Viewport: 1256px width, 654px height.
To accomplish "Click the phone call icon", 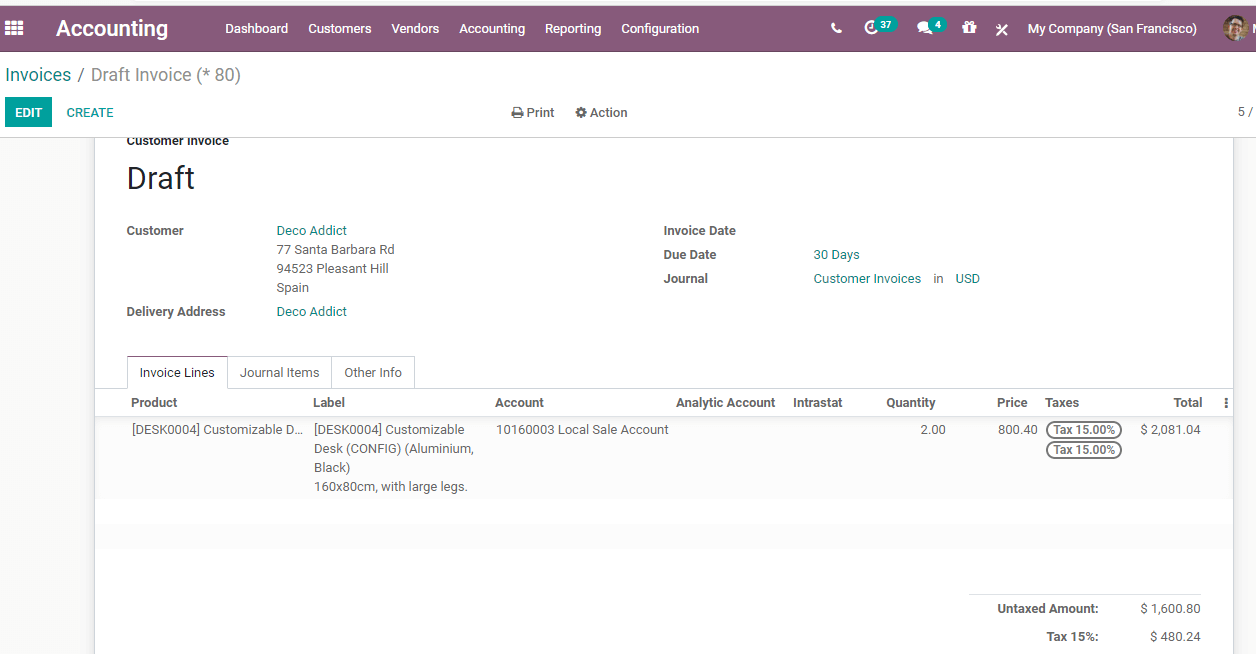I will click(836, 29).
